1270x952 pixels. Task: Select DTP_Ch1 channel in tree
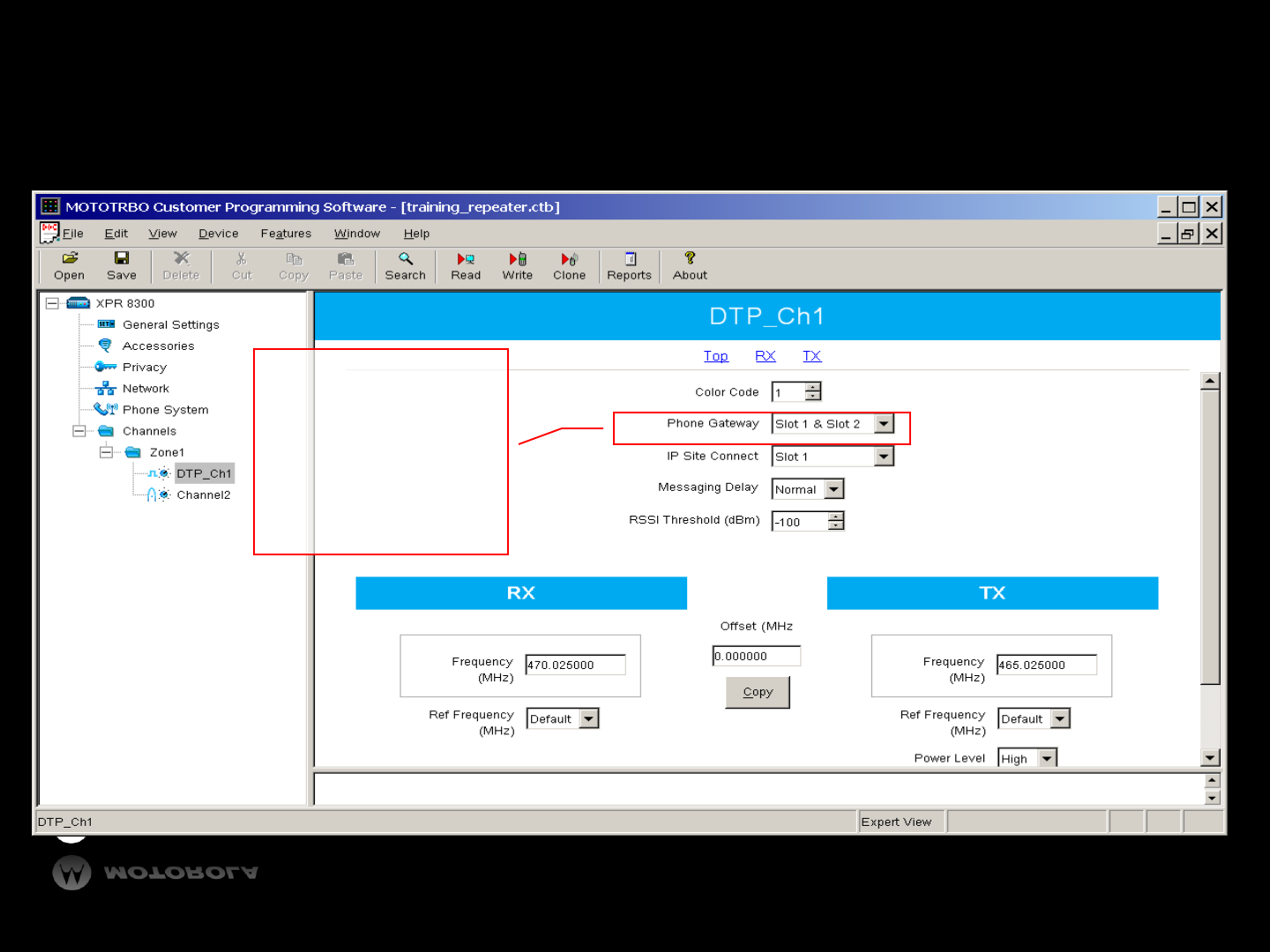coord(205,473)
